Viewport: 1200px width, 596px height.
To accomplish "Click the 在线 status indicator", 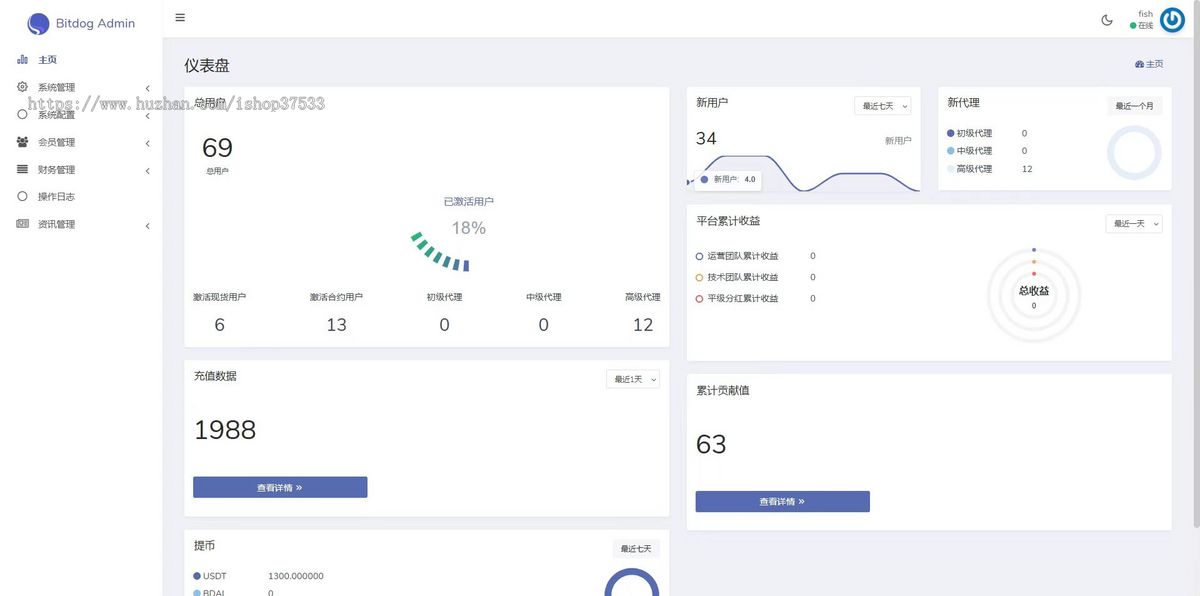I will tap(1141, 26).
